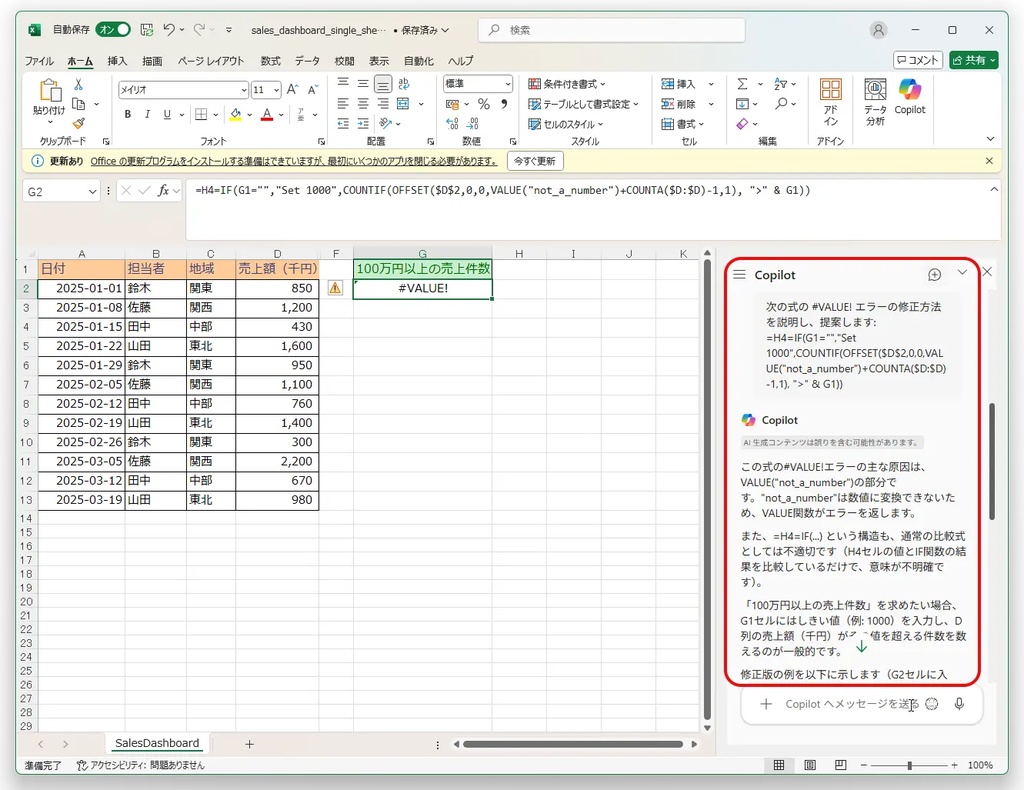Open Copilot from the ribbon
This screenshot has height=790, width=1024.
910,97
